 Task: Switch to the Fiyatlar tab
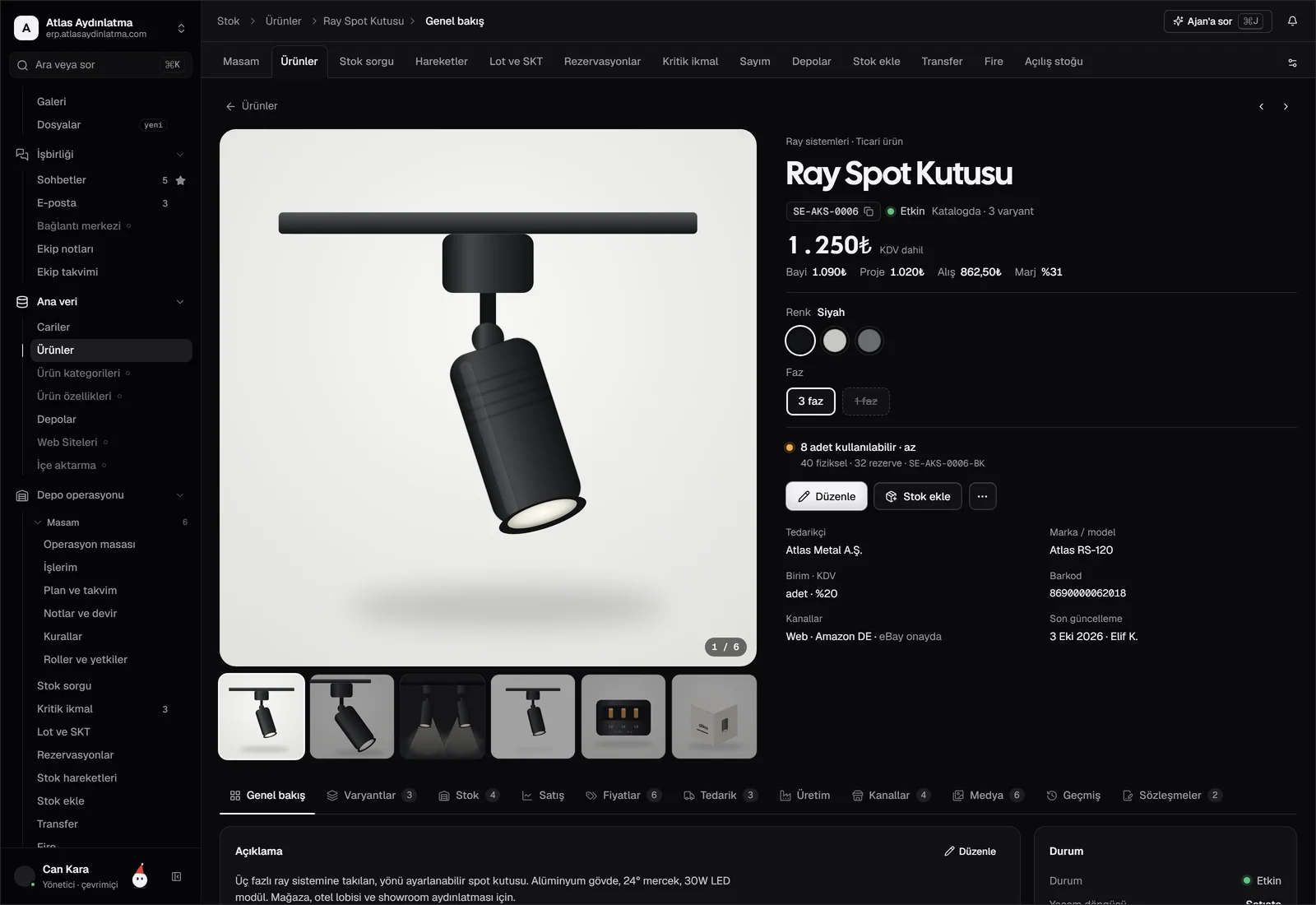623,796
